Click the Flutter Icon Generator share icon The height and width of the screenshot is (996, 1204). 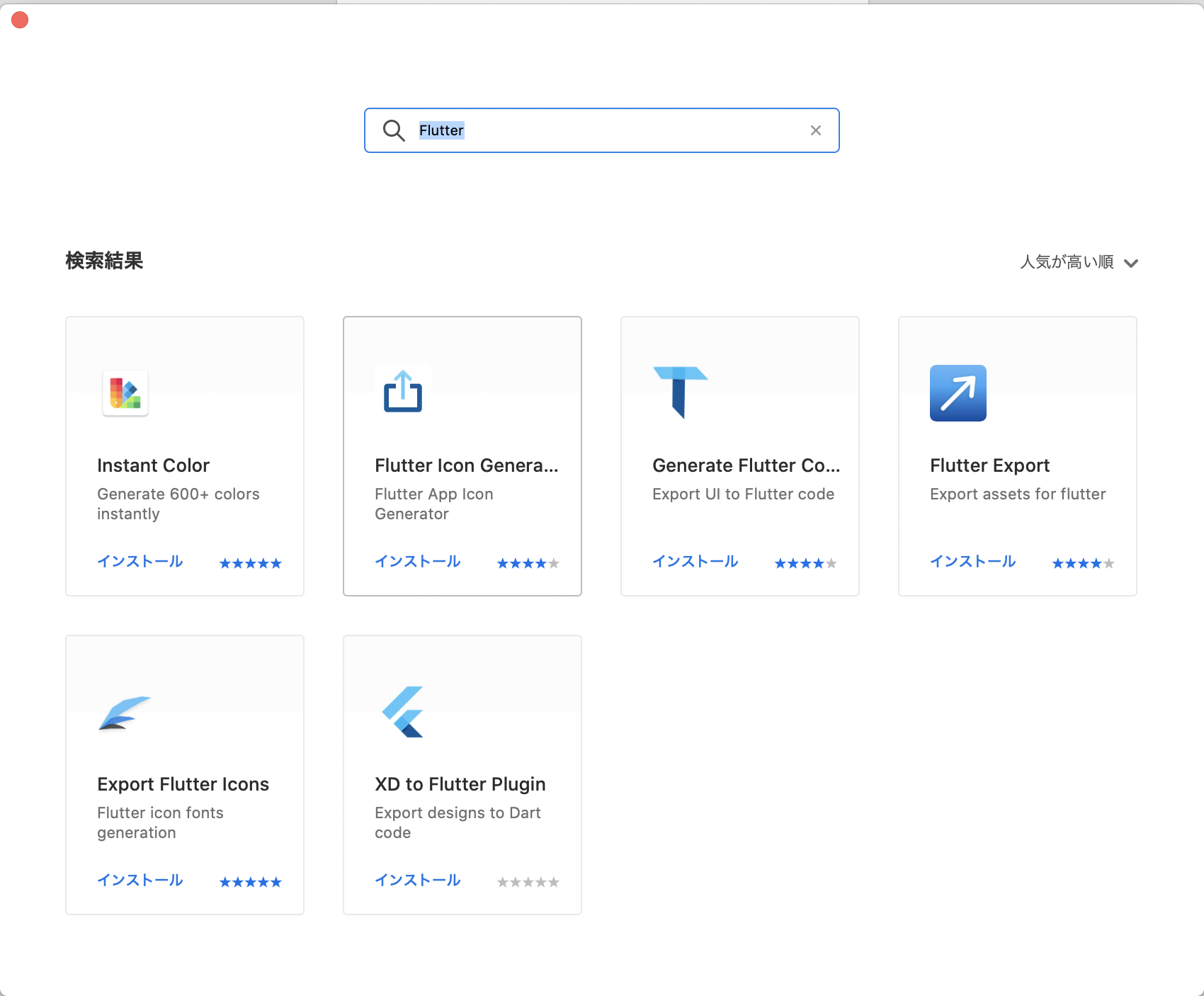(403, 392)
